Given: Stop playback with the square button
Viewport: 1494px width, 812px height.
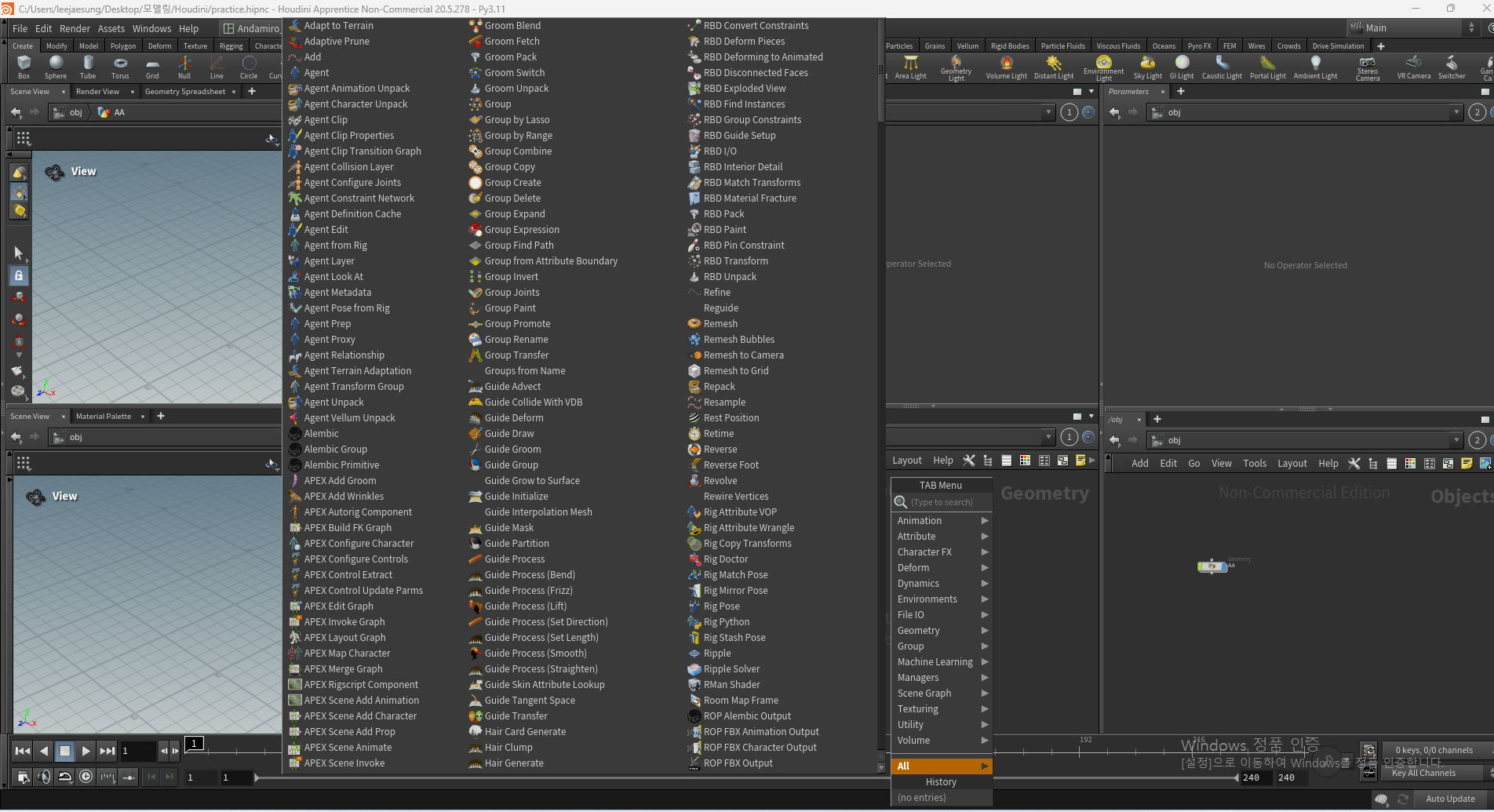Looking at the screenshot, I should 65,751.
